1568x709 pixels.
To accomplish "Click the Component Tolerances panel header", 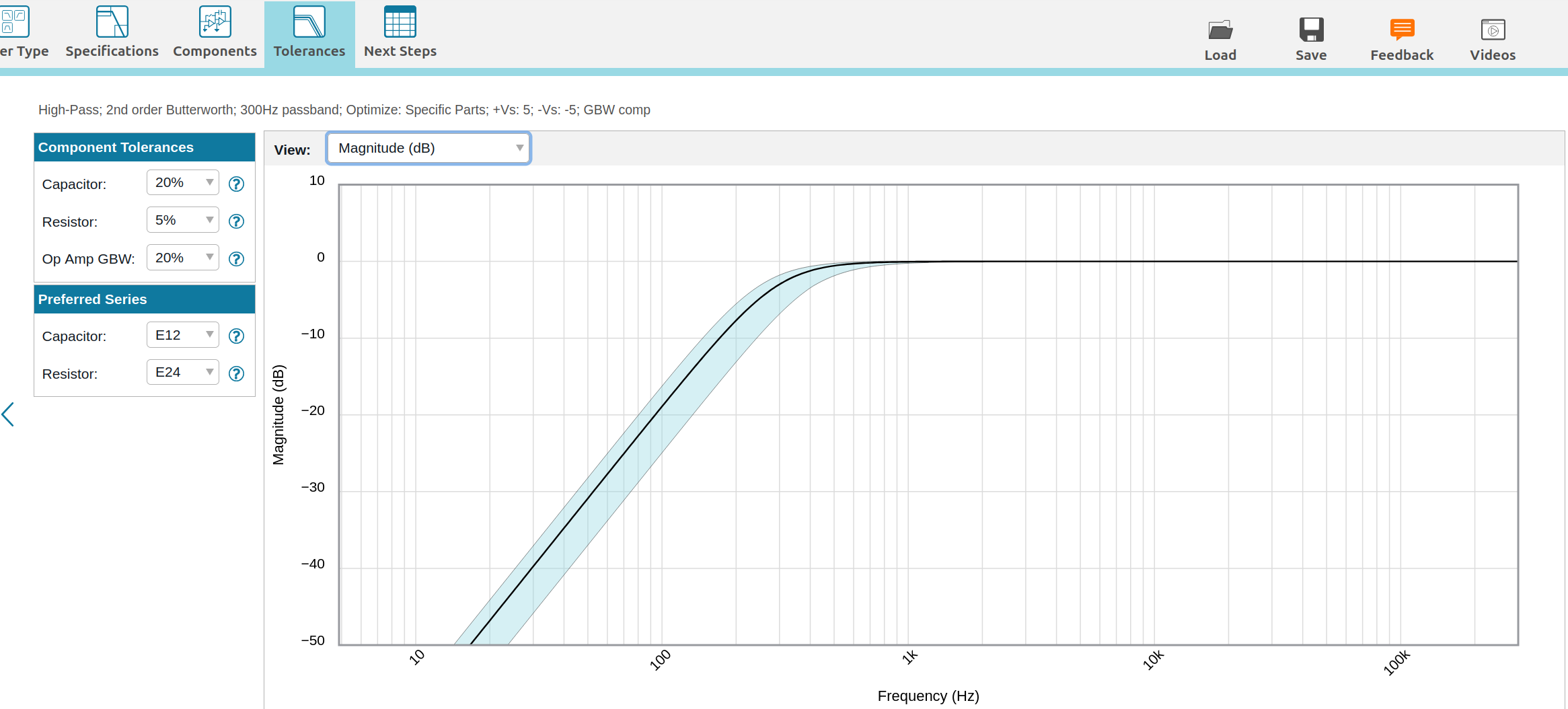I will click(x=145, y=147).
